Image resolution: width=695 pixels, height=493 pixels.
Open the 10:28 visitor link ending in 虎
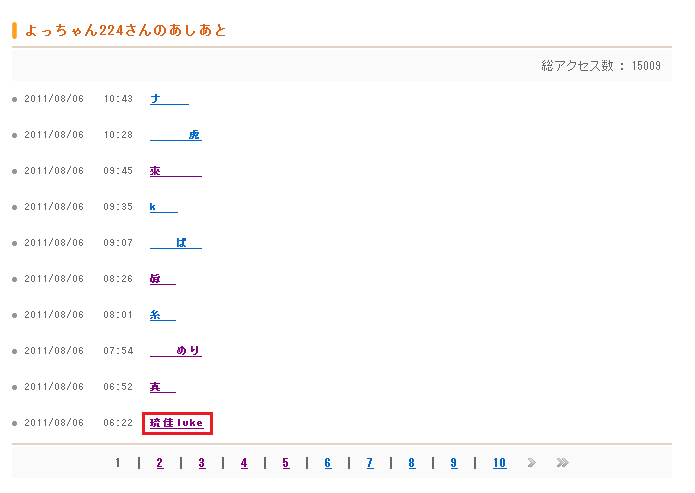pyautogui.click(x=176, y=135)
